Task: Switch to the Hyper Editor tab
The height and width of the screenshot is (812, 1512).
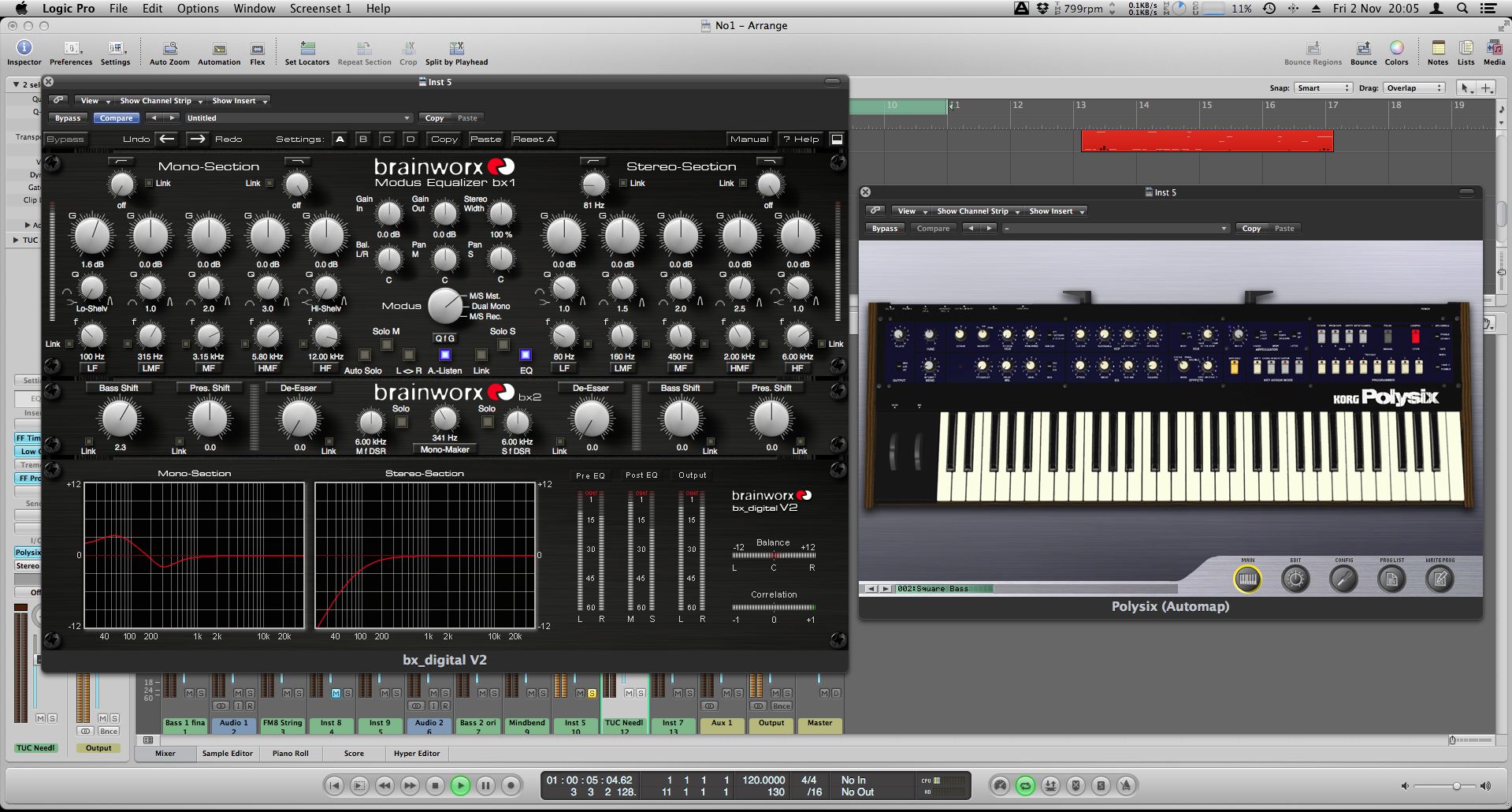Action: tap(416, 754)
